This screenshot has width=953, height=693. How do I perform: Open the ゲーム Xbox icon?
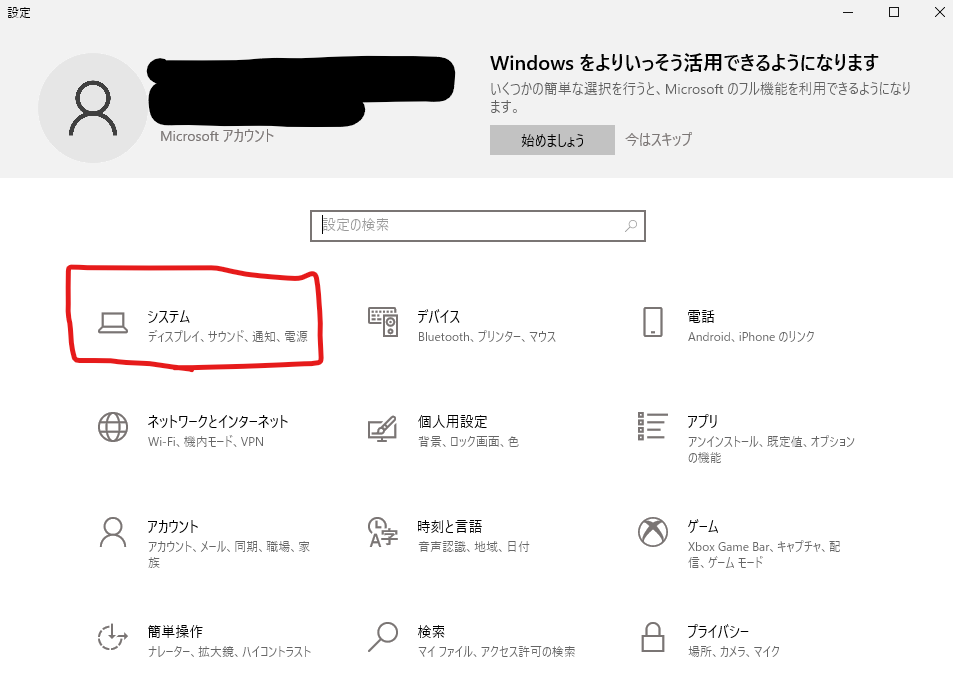653,532
